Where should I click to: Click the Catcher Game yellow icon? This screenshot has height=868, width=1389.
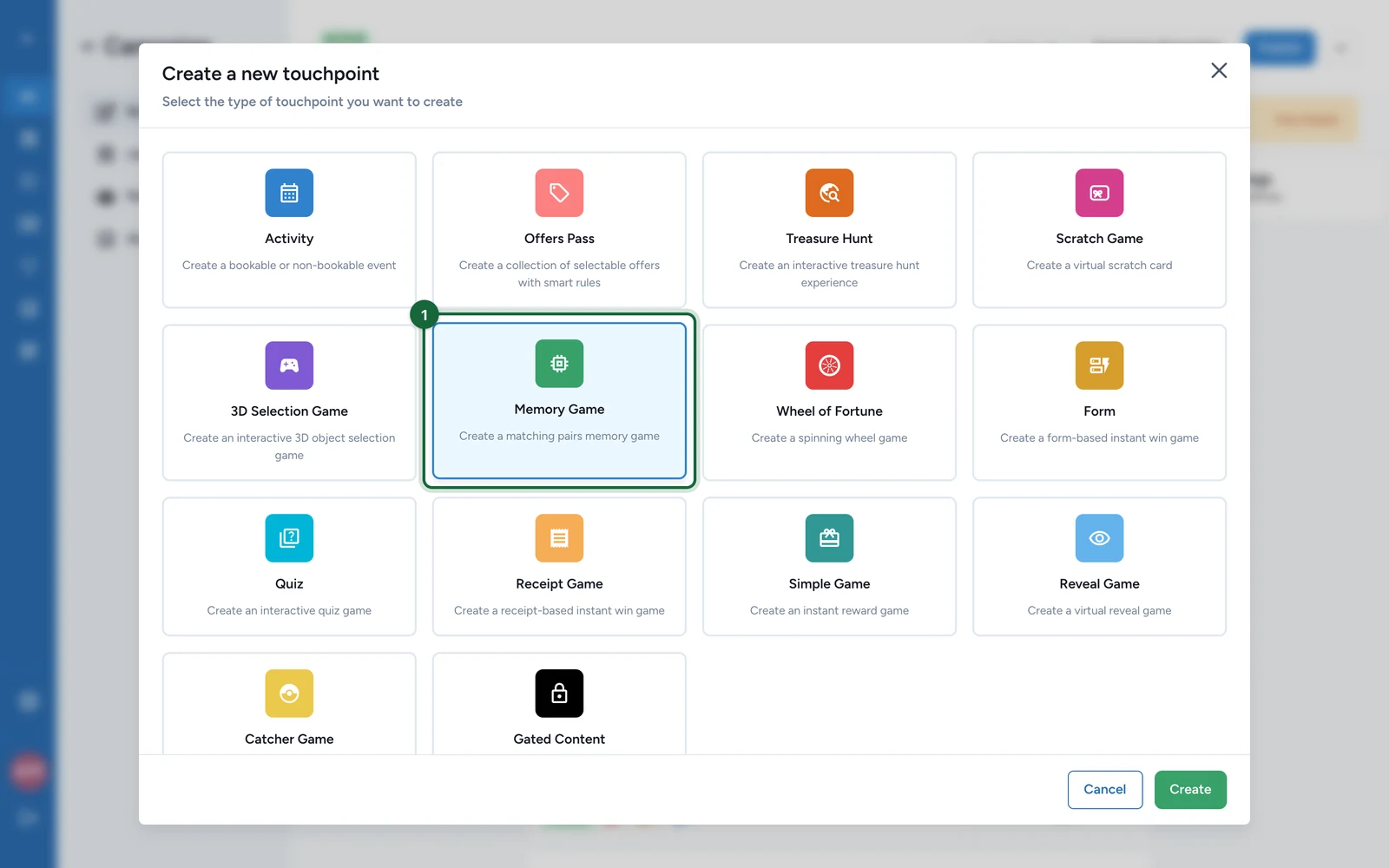click(289, 694)
